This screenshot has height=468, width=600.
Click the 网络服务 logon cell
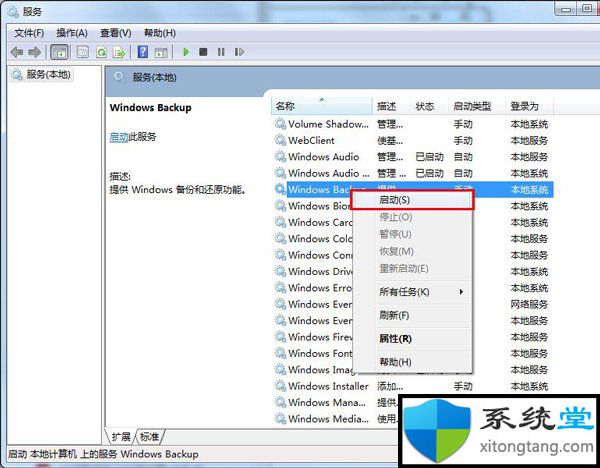pos(529,304)
